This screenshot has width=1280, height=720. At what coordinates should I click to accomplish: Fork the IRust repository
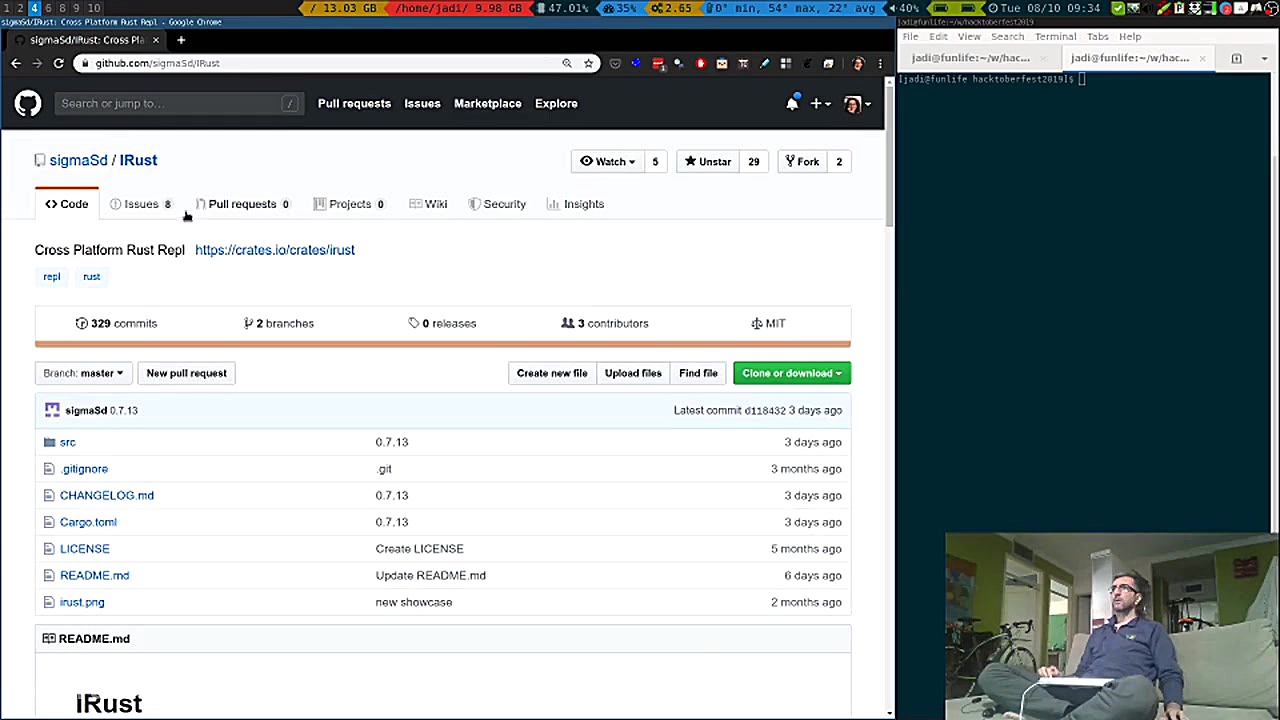coord(802,162)
